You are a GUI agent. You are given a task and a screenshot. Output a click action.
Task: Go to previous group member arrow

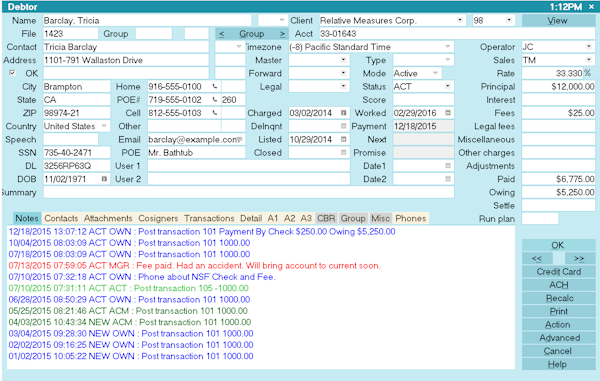click(x=222, y=34)
